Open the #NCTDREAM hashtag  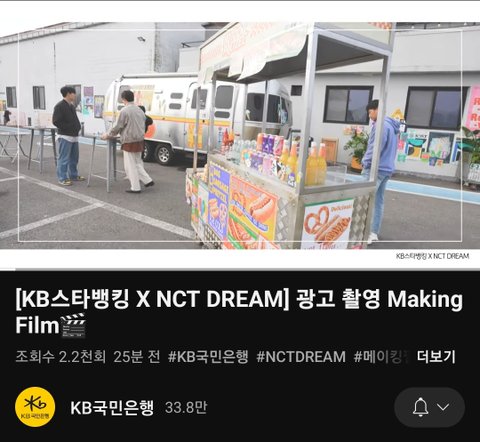[301, 357]
